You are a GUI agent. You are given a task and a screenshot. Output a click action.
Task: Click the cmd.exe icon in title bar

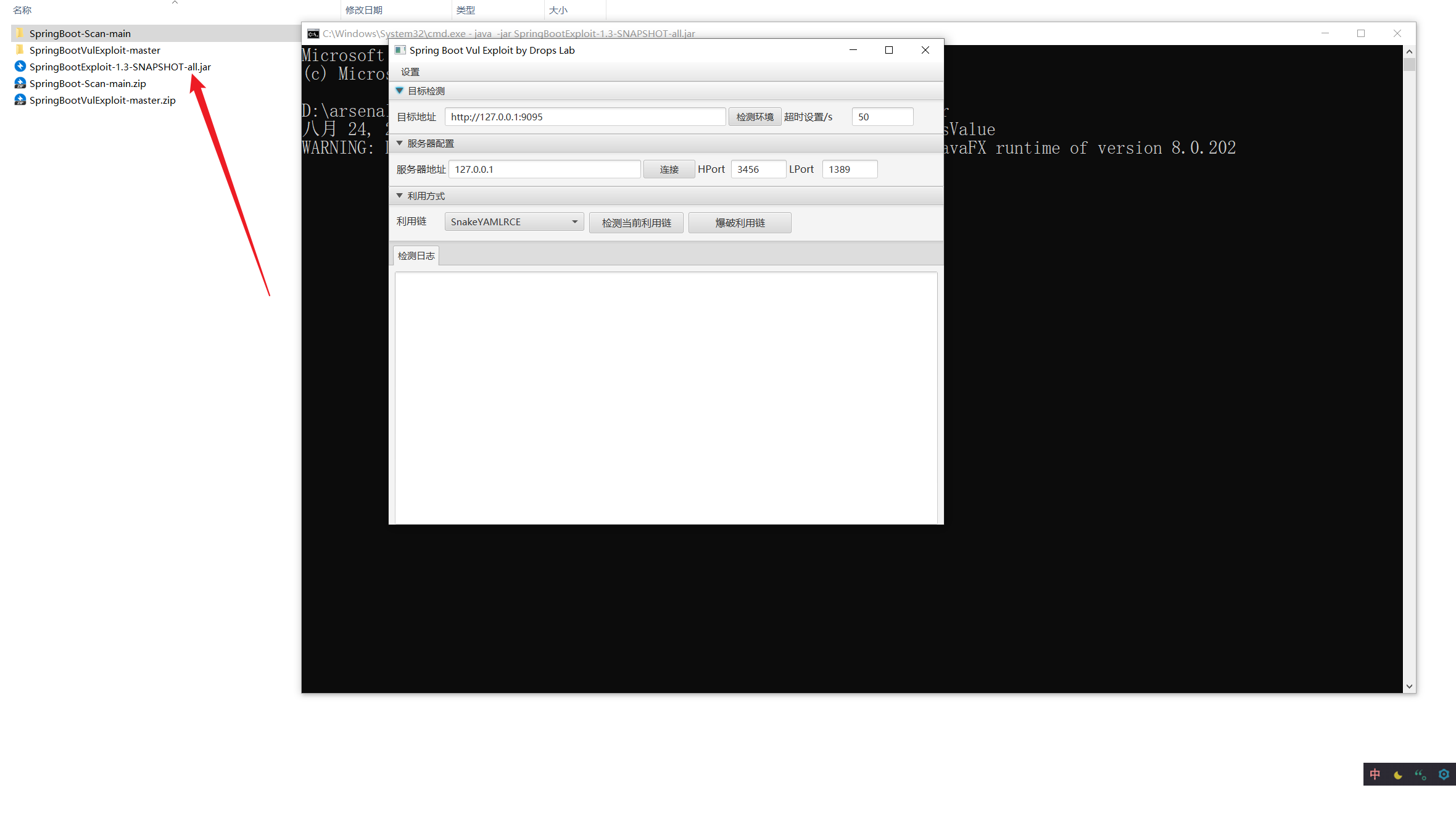click(313, 33)
